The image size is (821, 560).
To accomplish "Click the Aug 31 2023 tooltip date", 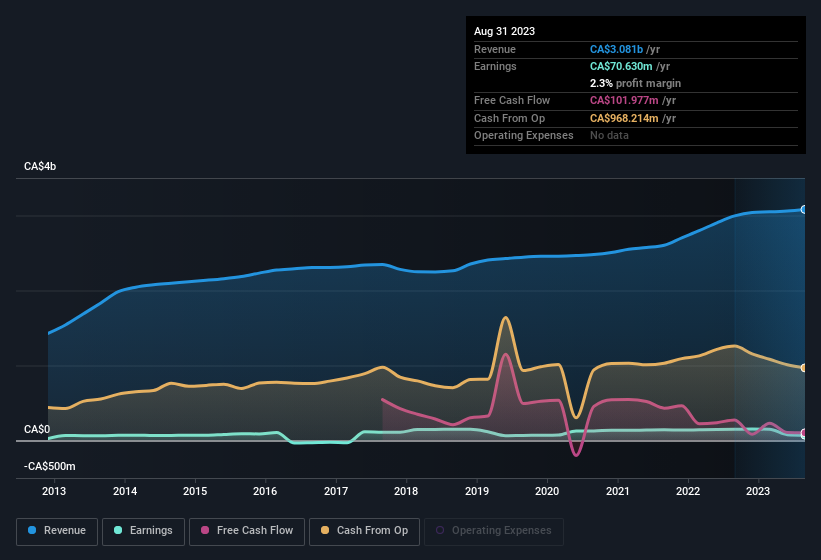I will (x=504, y=31).
